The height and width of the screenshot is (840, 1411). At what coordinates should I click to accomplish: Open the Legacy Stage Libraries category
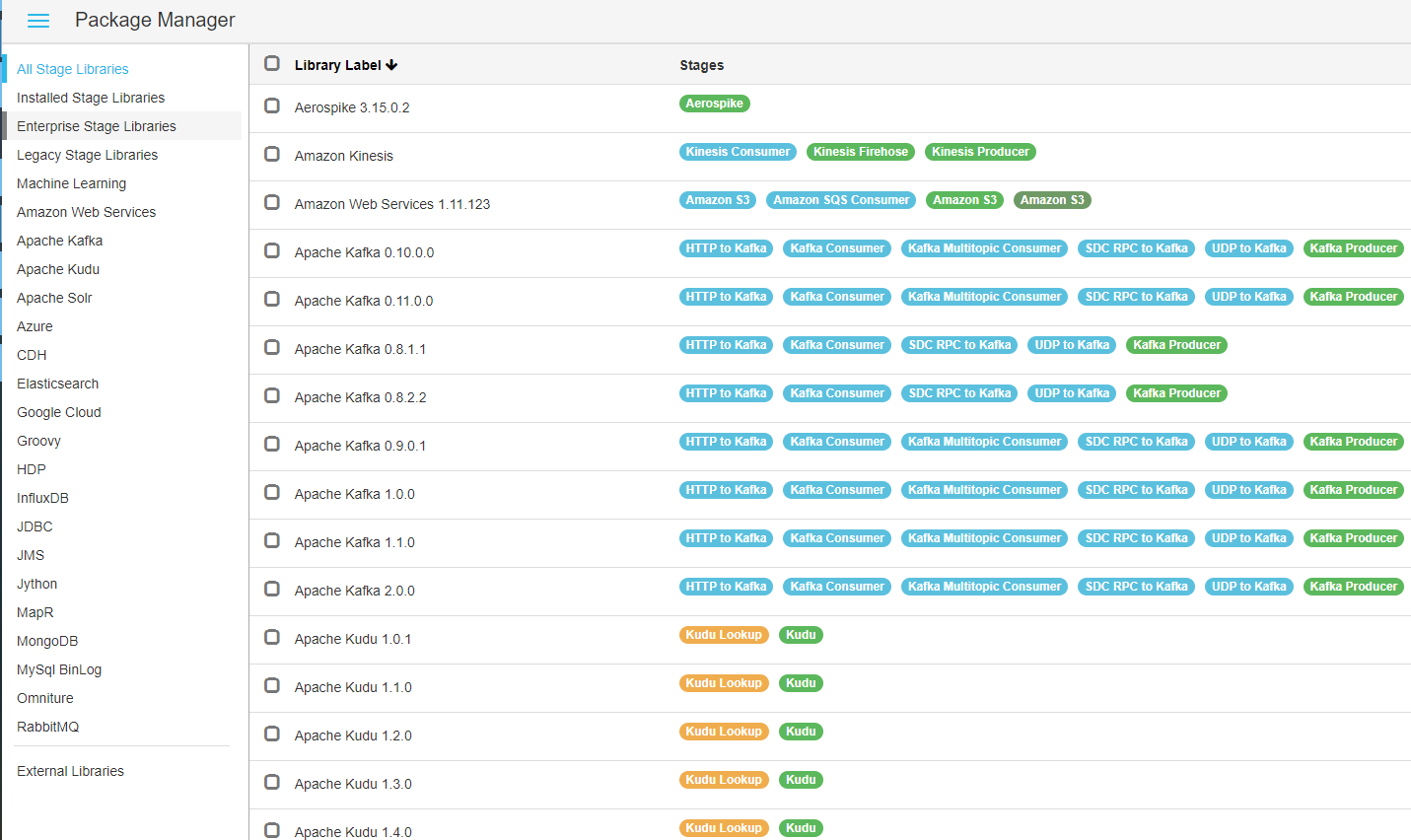87,155
